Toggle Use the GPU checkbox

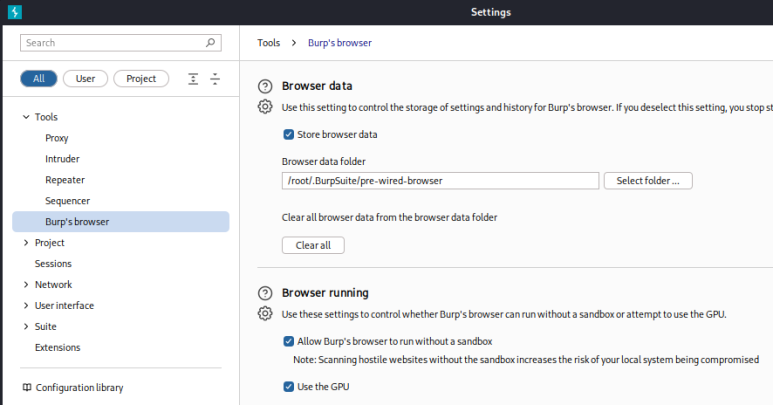coord(289,387)
